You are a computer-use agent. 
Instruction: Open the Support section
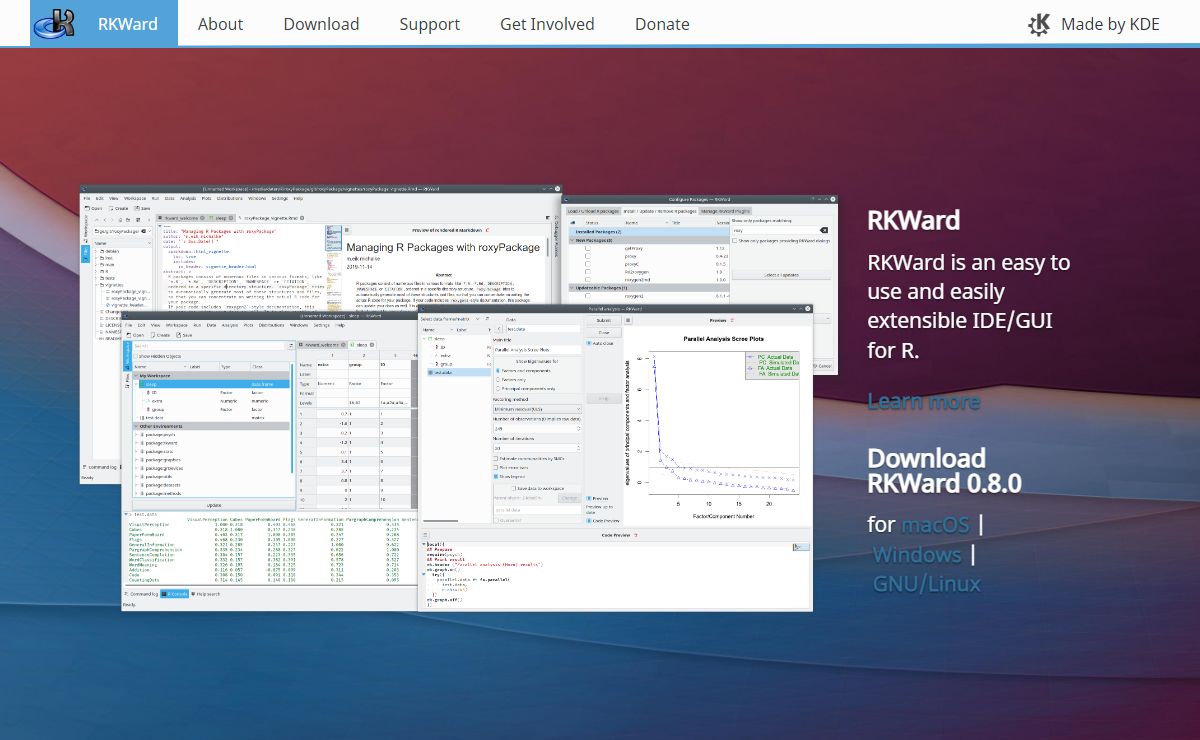click(430, 24)
